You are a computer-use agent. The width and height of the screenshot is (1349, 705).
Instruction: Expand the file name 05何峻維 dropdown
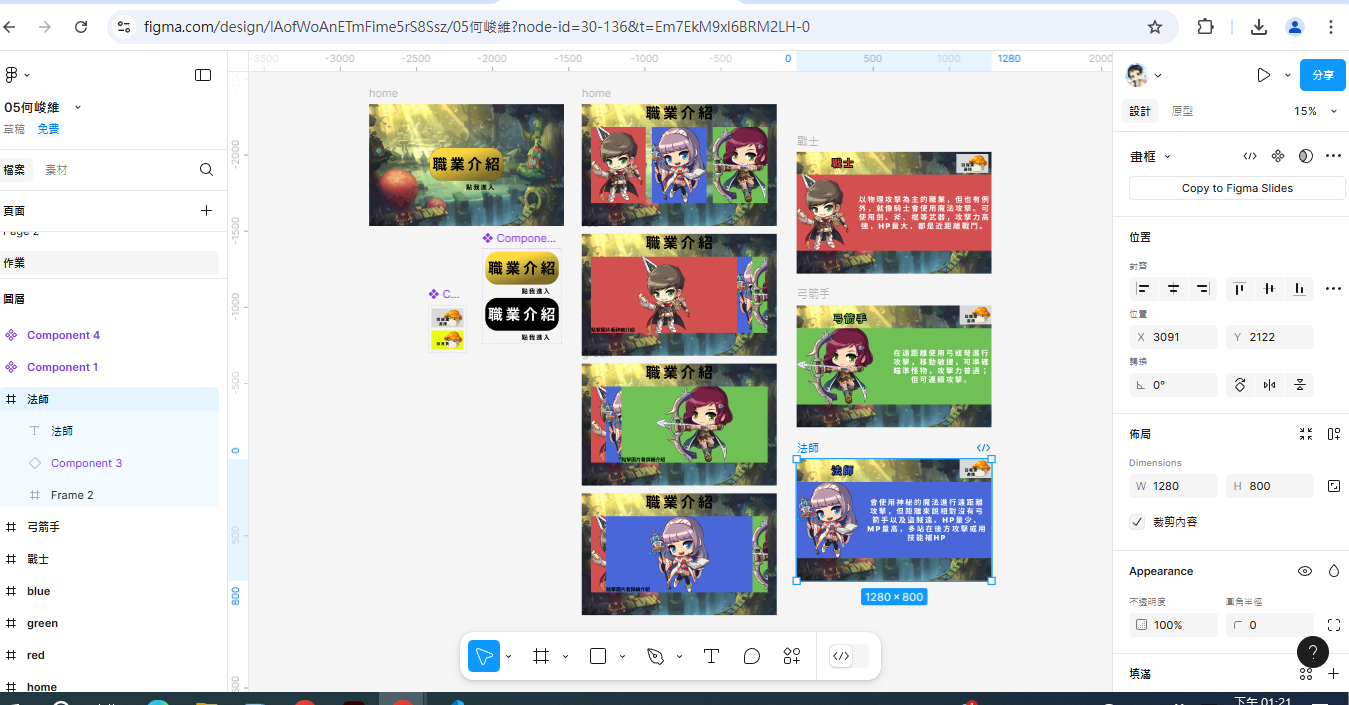pos(78,107)
